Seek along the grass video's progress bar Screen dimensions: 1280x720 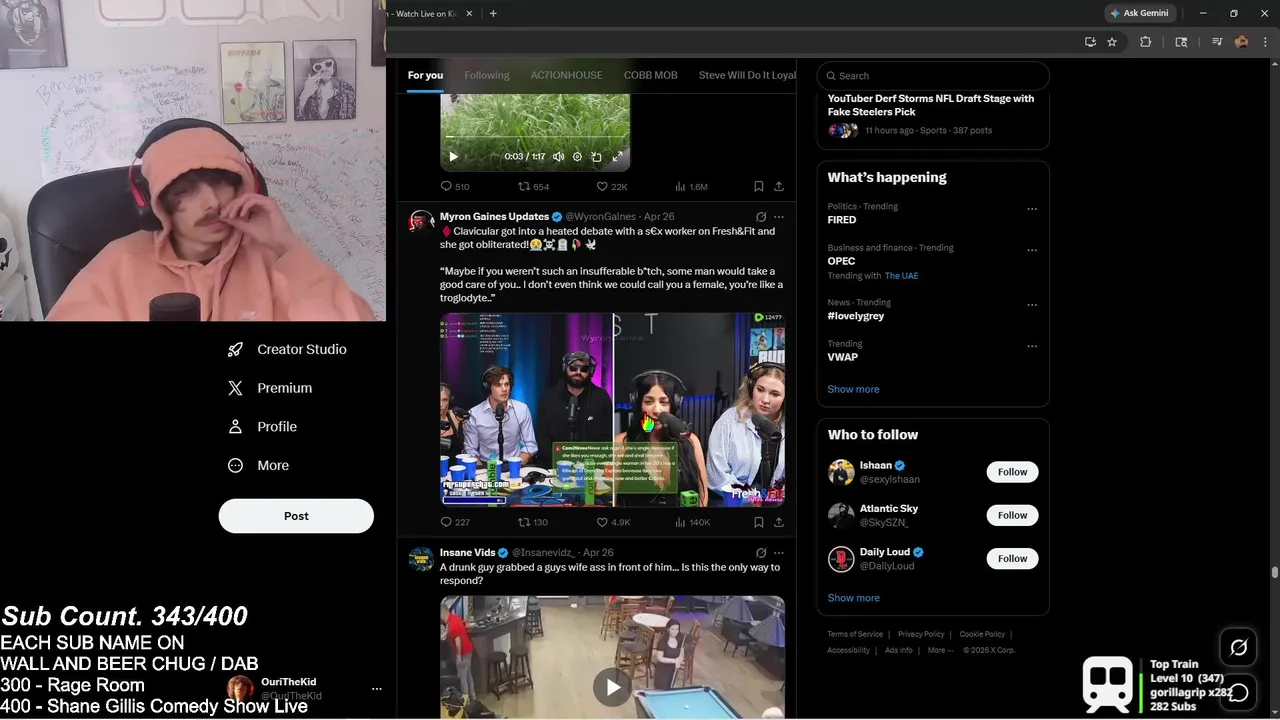tap(535, 138)
